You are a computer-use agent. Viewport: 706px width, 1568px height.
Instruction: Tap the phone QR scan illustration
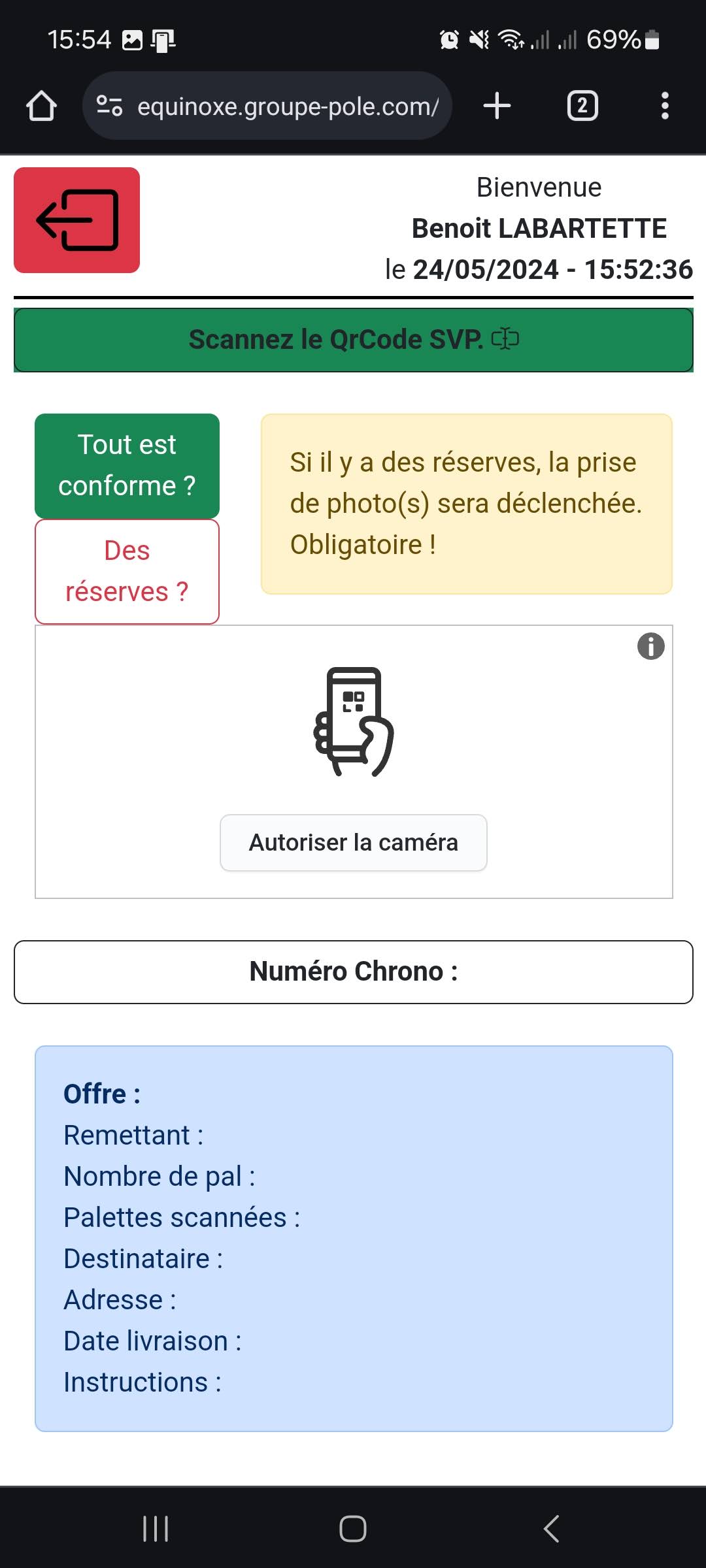coord(354,721)
